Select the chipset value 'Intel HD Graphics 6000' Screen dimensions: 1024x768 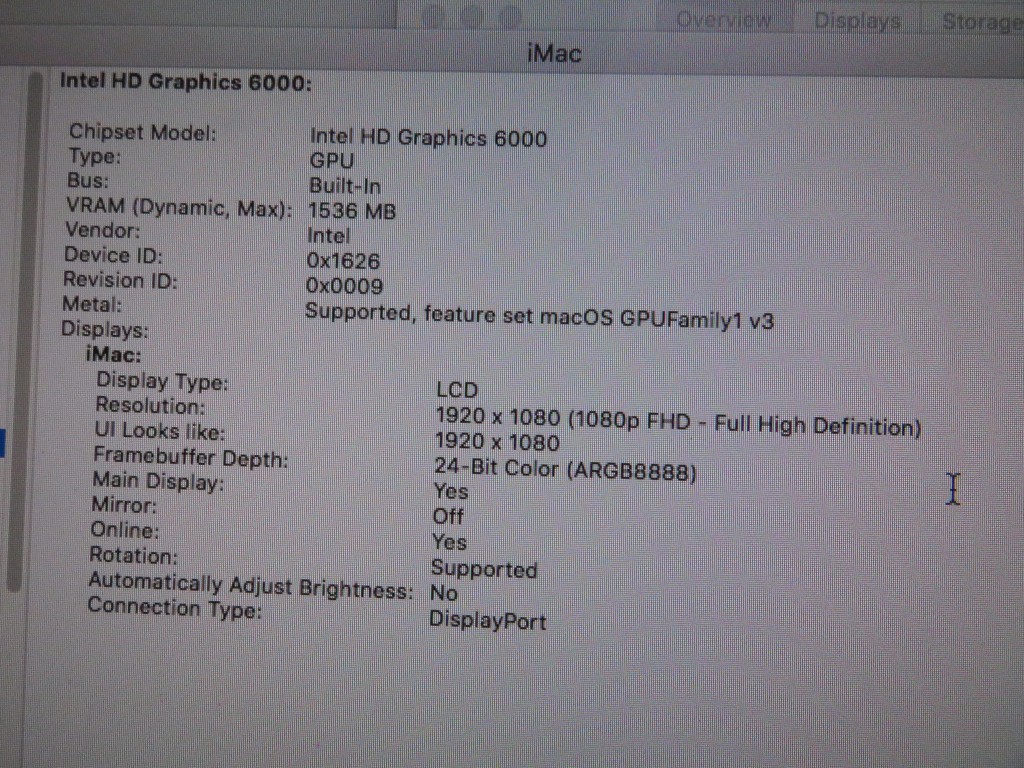(x=428, y=138)
